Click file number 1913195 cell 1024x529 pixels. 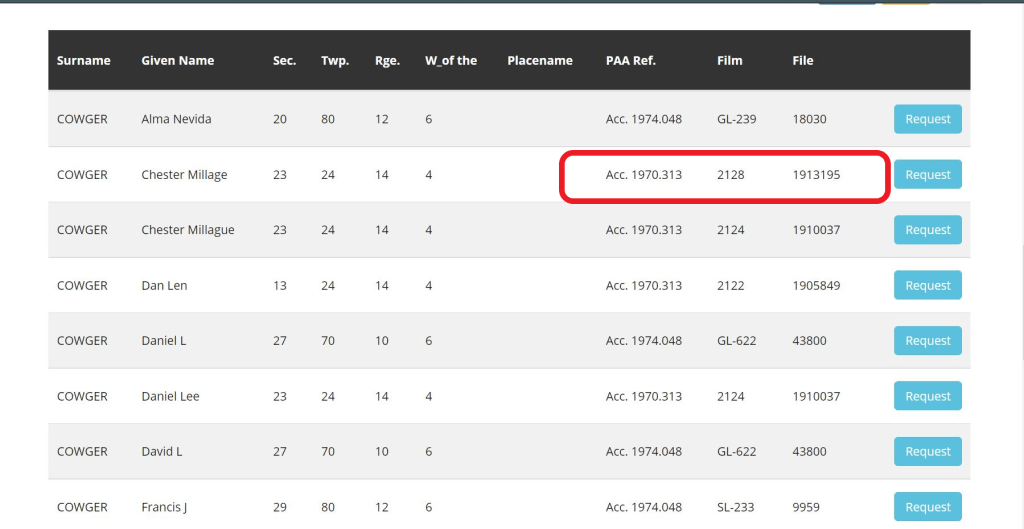(816, 175)
